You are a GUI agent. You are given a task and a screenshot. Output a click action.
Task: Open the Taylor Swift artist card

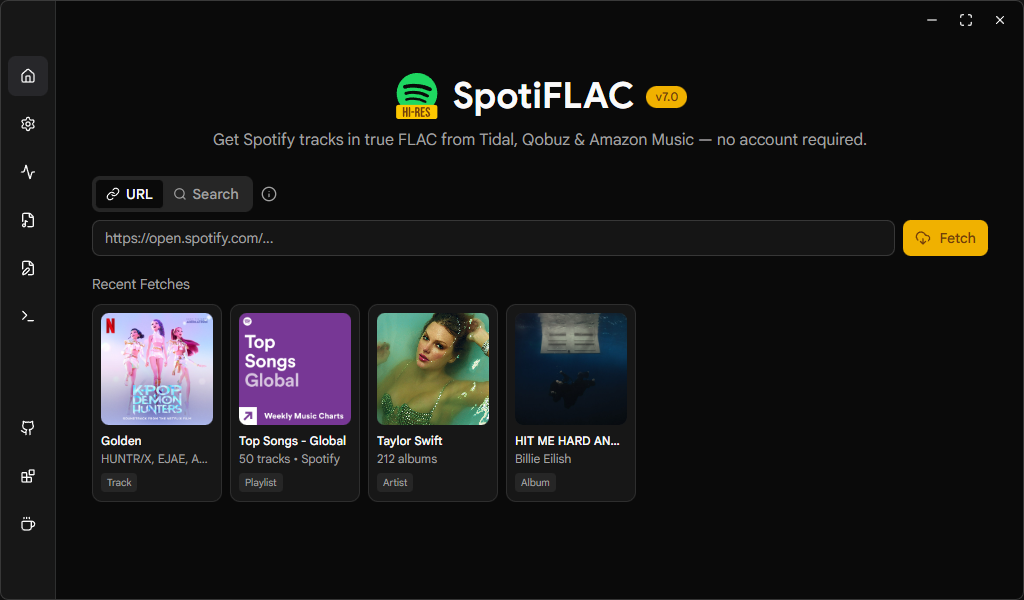(433, 402)
